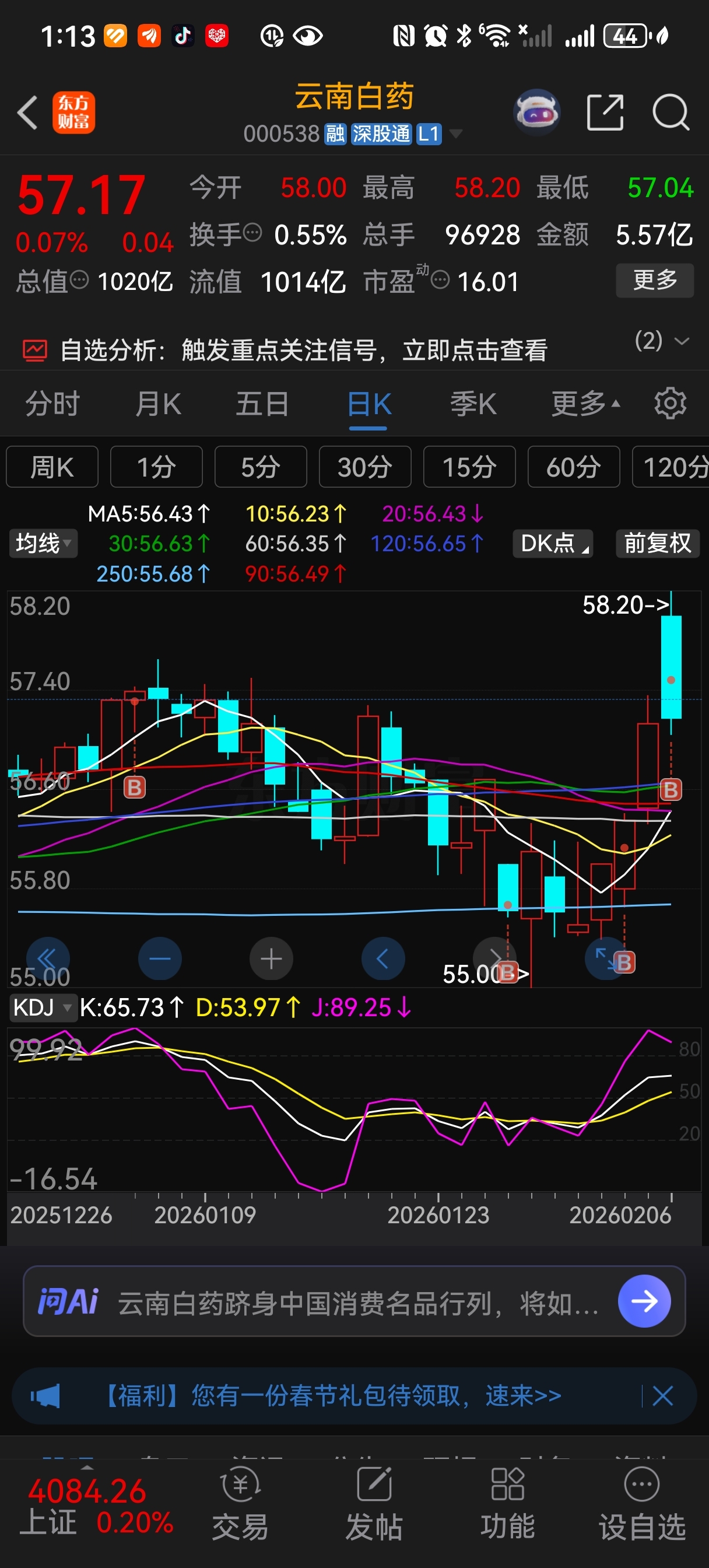The width and height of the screenshot is (709, 1568).
Task: Tap the back arrow icon
Action: 28,113
